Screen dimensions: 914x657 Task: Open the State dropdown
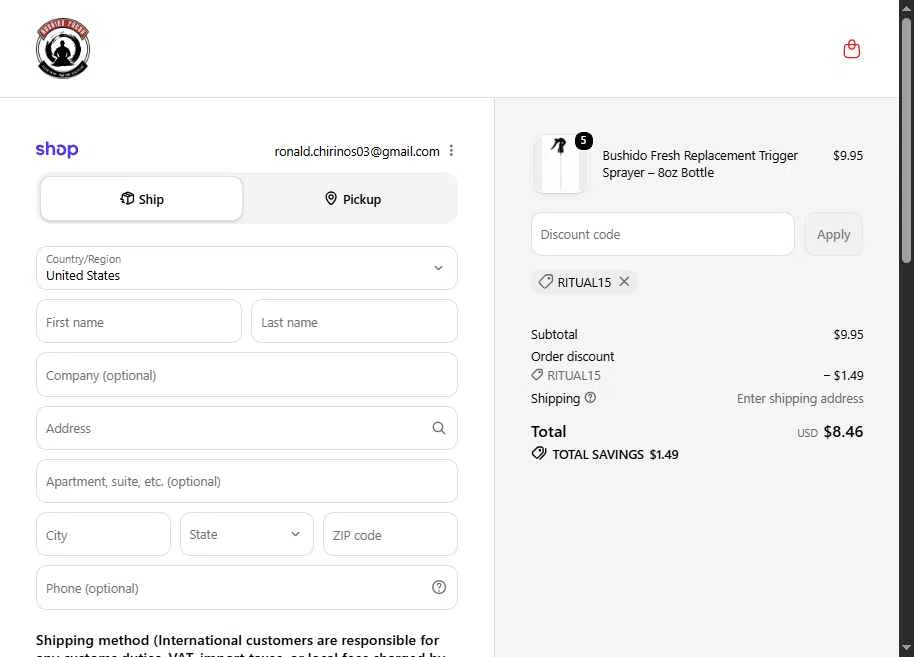[247, 534]
